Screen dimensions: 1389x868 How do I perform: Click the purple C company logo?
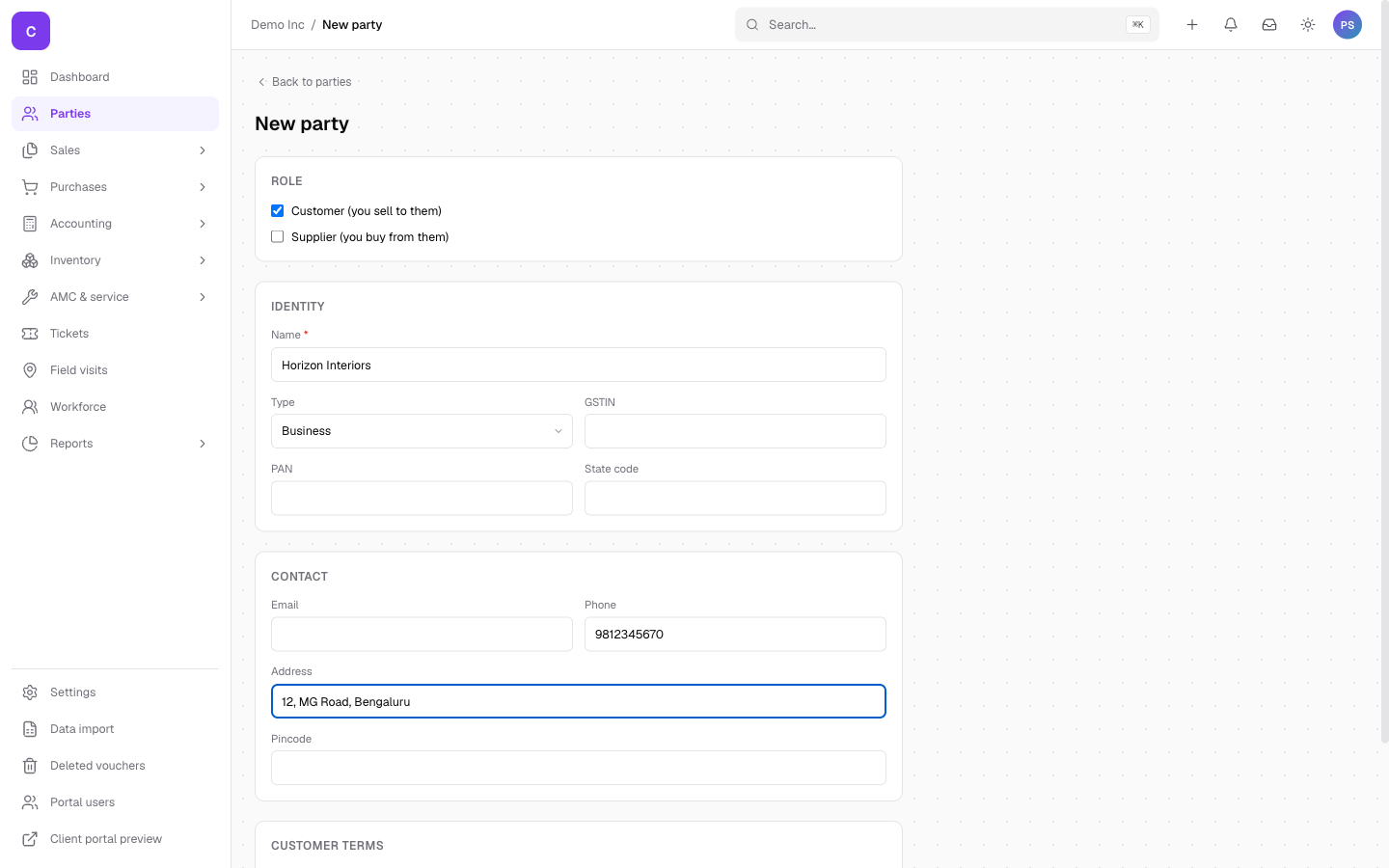tap(31, 31)
